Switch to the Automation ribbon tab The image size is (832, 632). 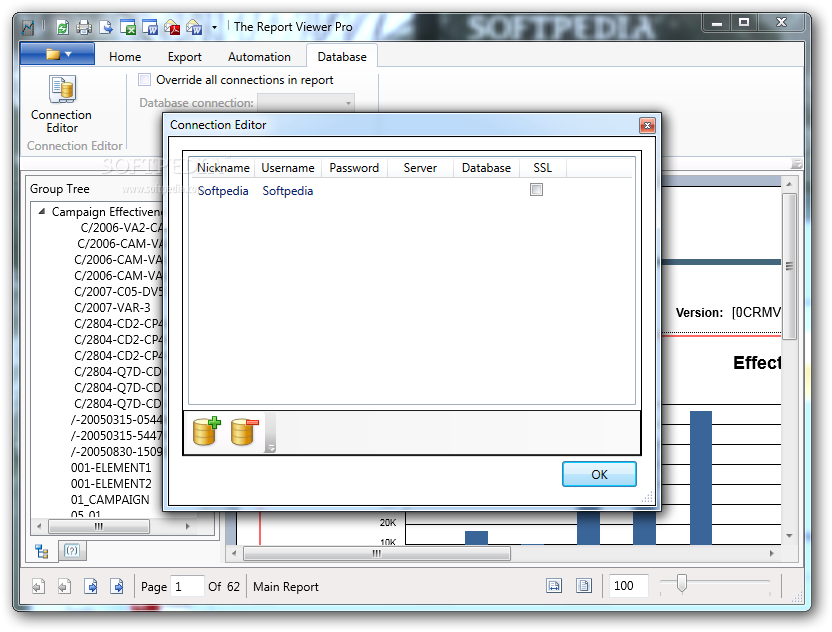tap(259, 57)
